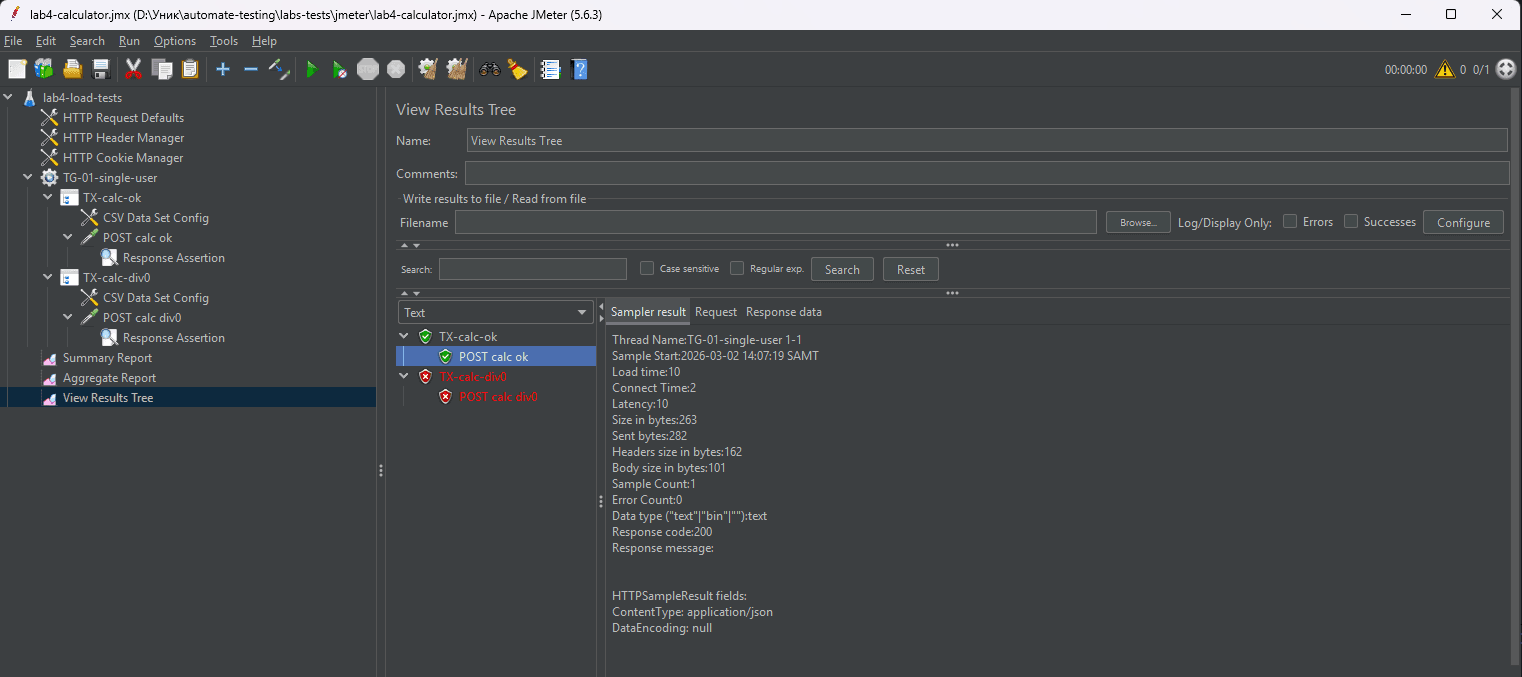Viewport: 1522px width, 677px height.
Task: Enable the Case sensitive search checkbox
Action: click(646, 268)
